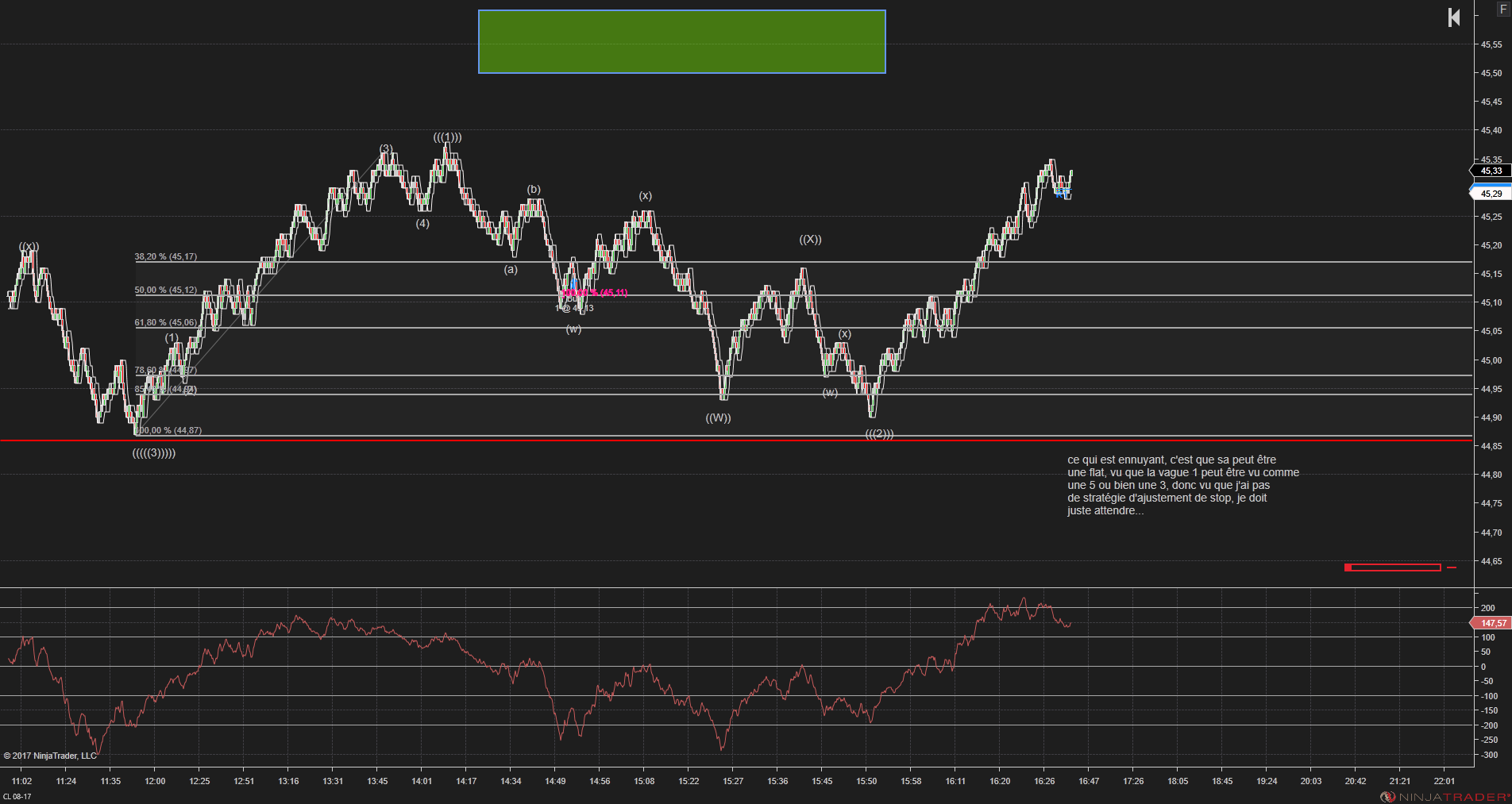The image size is (1512, 804).
Task: Click the return-to-last-bar arrow icon
Action: pos(1454,17)
